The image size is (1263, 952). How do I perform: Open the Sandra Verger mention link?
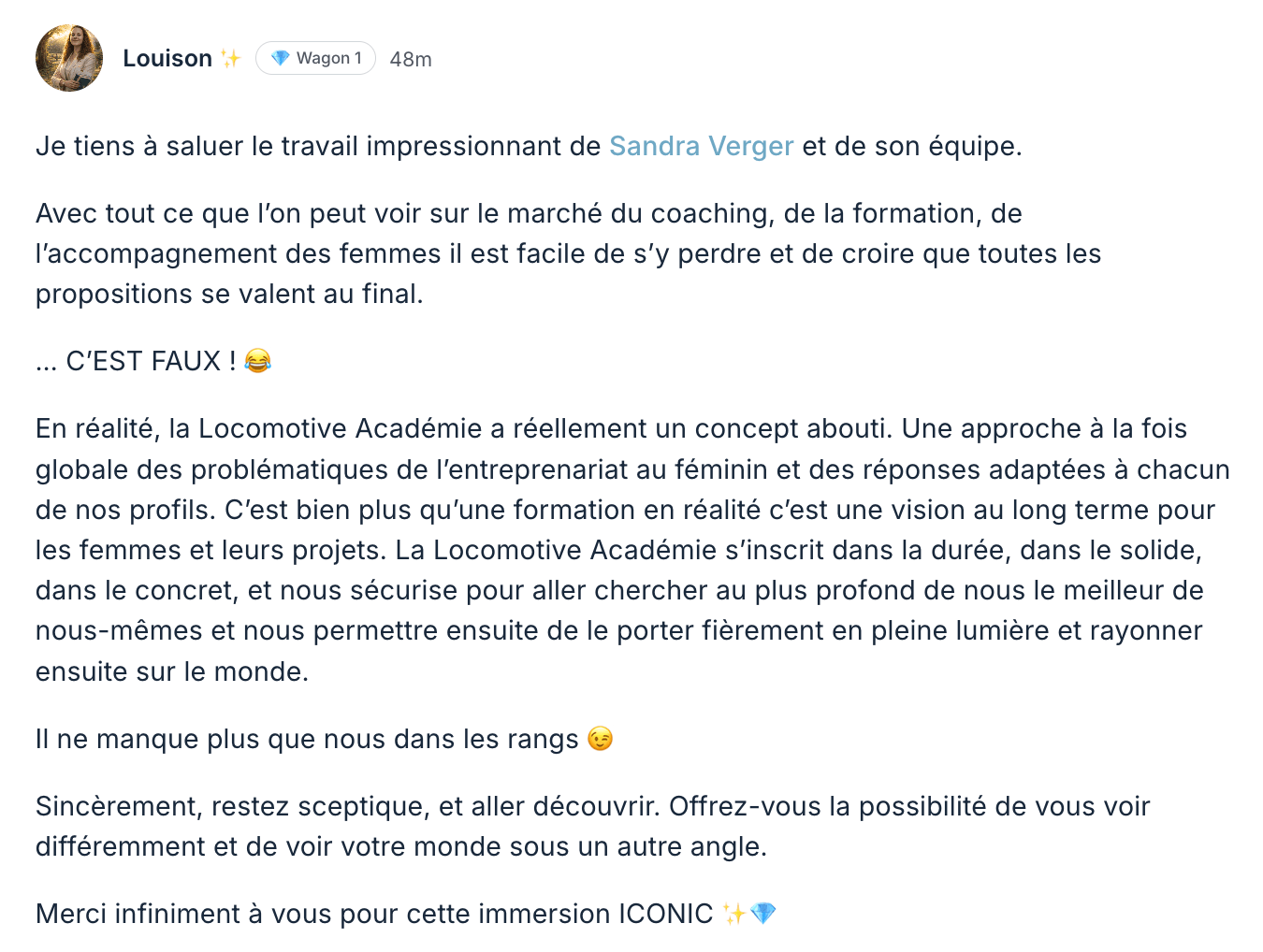pos(701,146)
